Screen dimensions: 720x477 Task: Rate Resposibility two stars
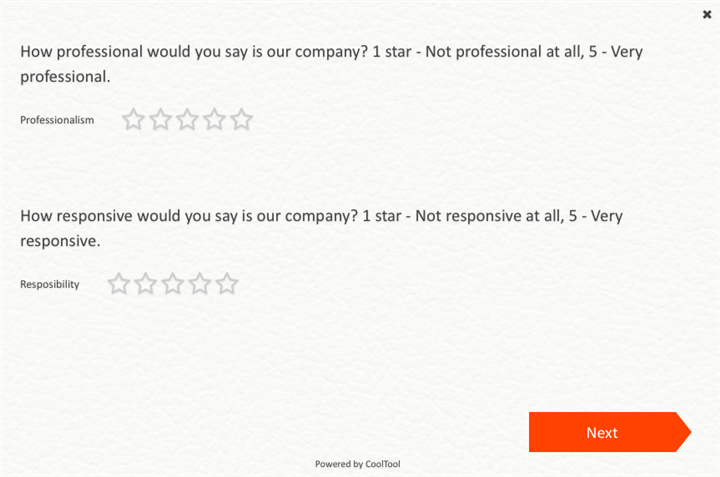[146, 284]
